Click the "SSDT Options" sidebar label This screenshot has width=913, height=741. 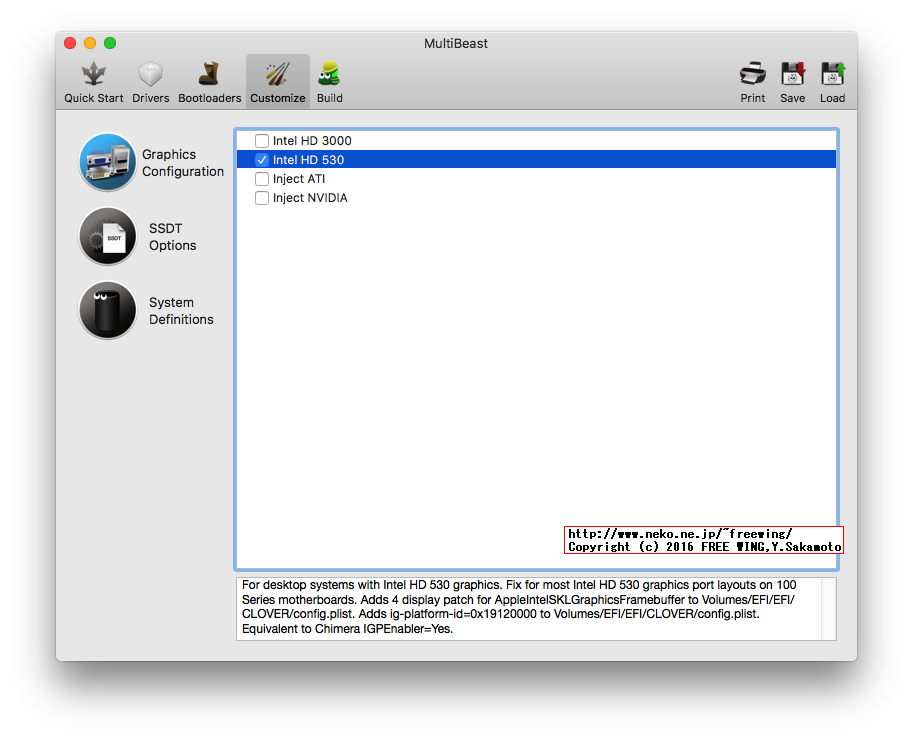pos(172,237)
